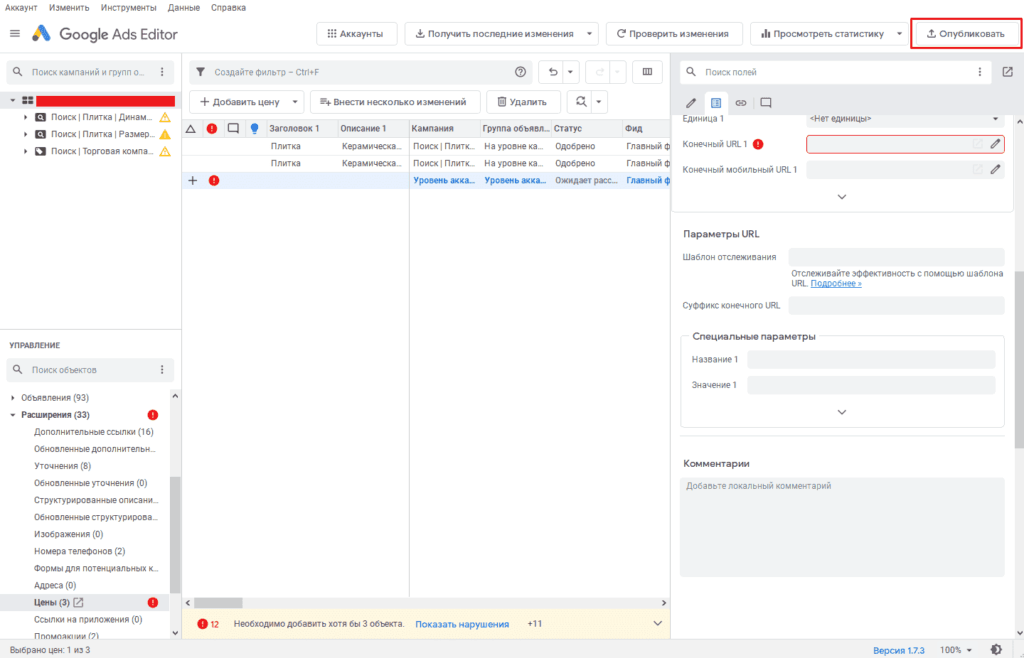Sort by warning triangle column
The image size is (1024, 658).
point(191,129)
